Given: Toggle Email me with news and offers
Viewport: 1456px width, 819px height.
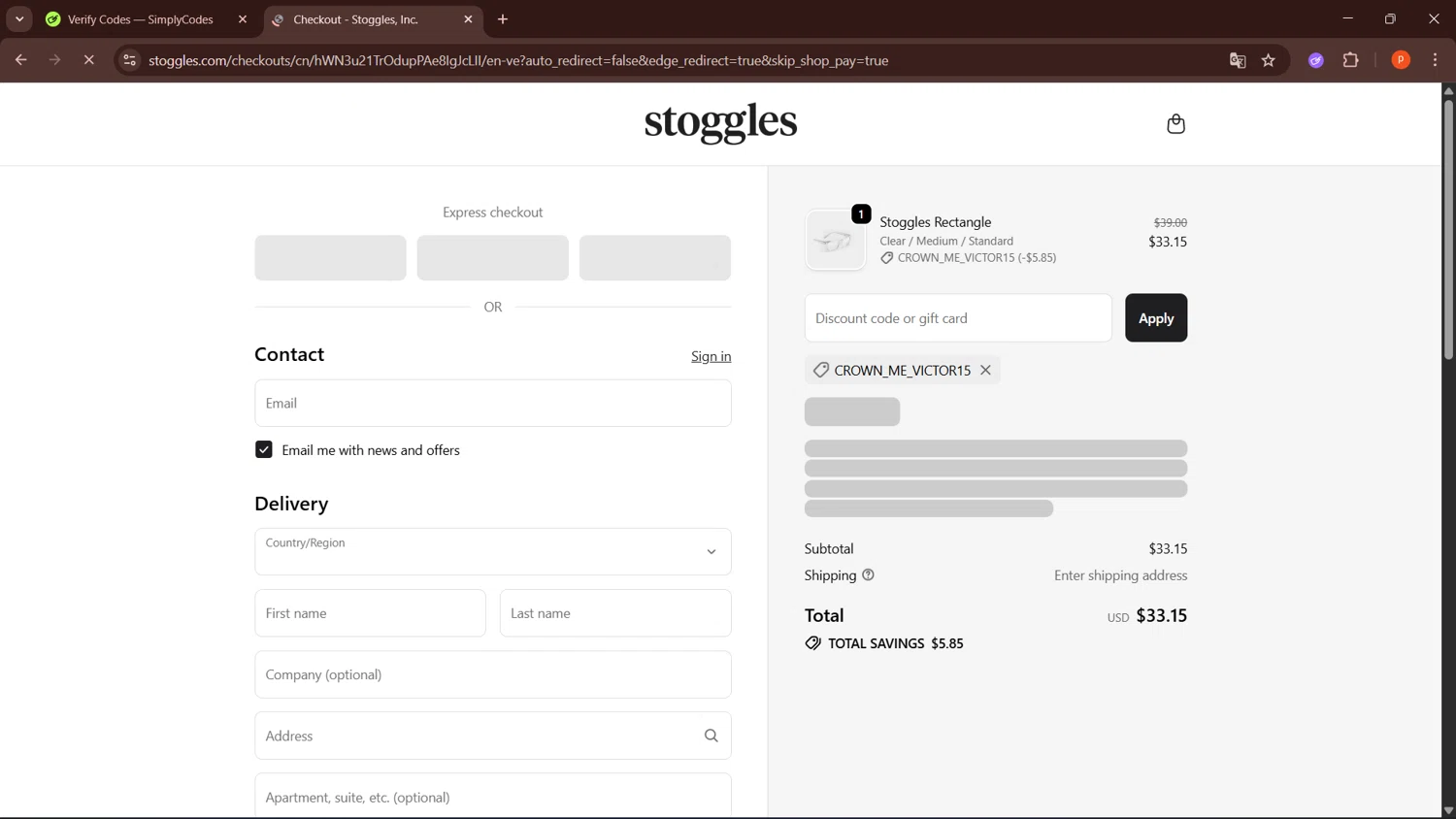Looking at the screenshot, I should (264, 450).
